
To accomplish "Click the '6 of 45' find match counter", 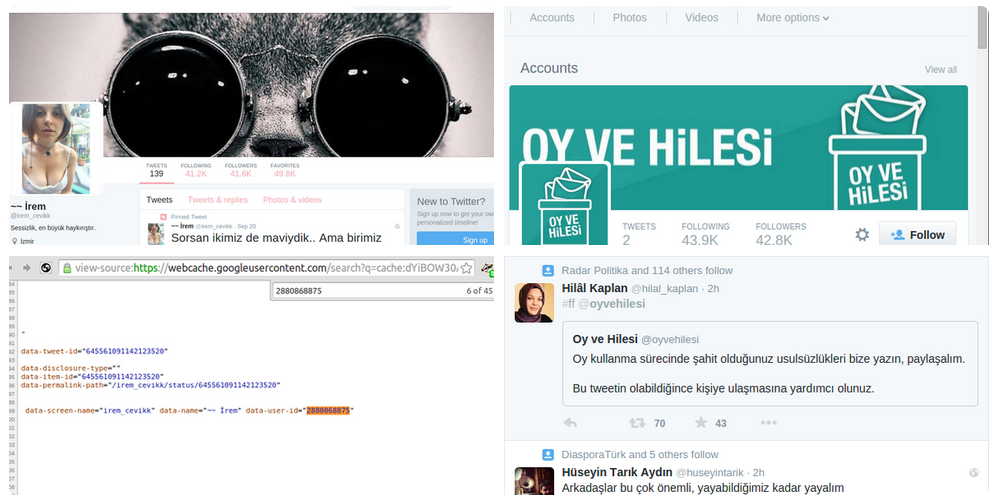I will (479, 290).
